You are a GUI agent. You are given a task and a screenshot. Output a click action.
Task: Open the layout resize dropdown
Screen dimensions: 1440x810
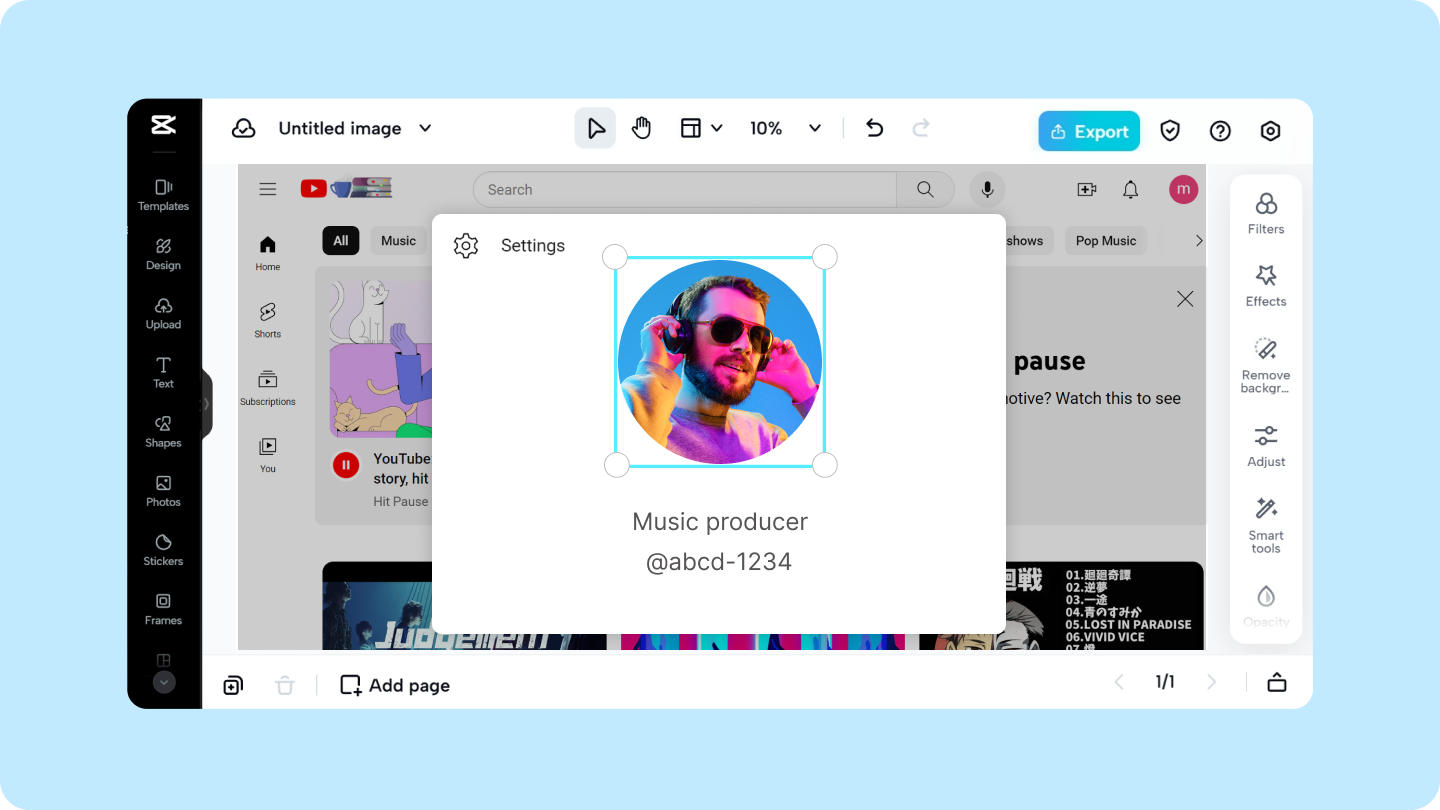[701, 128]
